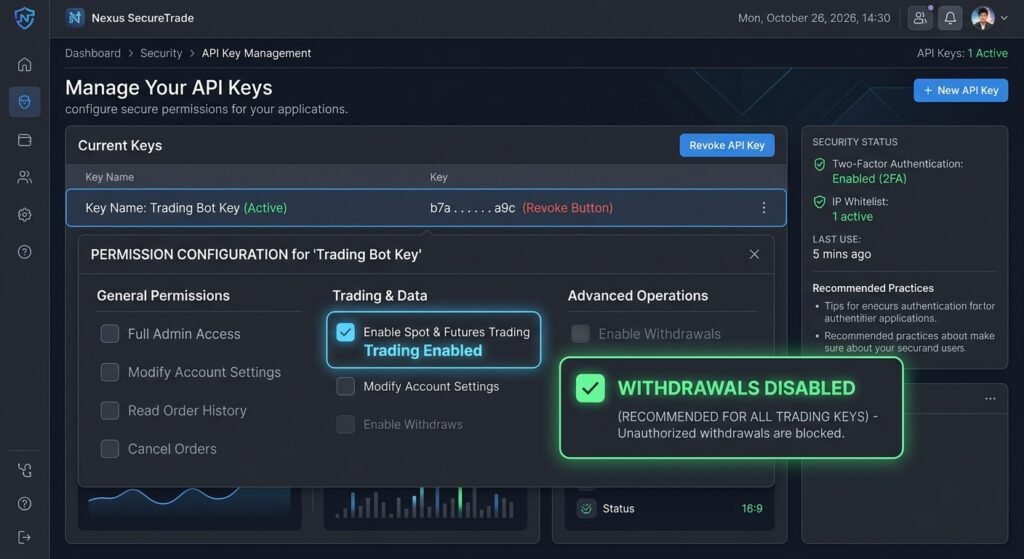Toggle the Enable Withdrawals checkbox
The height and width of the screenshot is (559, 1024).
pos(580,334)
